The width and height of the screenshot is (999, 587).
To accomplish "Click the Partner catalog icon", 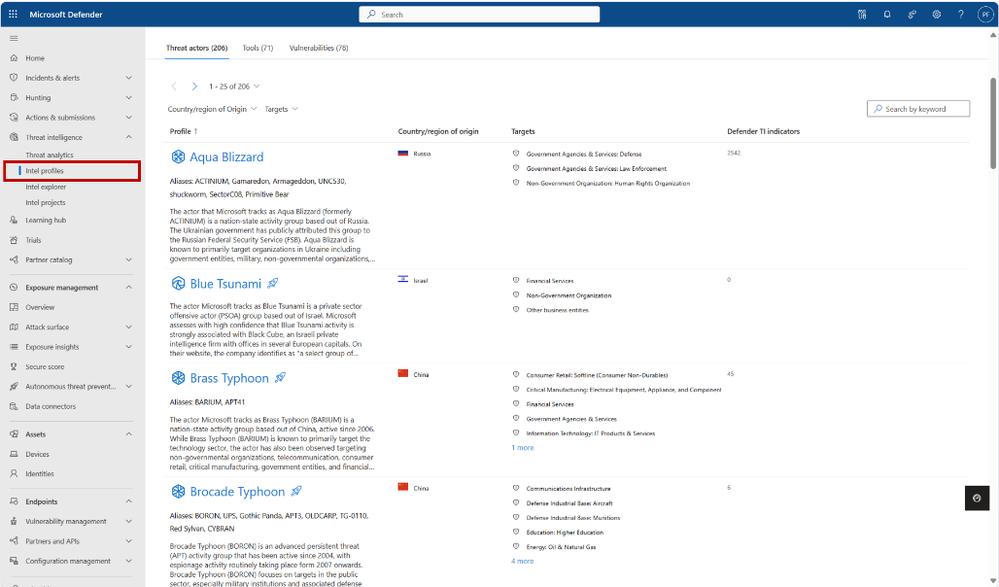I will point(14,260).
